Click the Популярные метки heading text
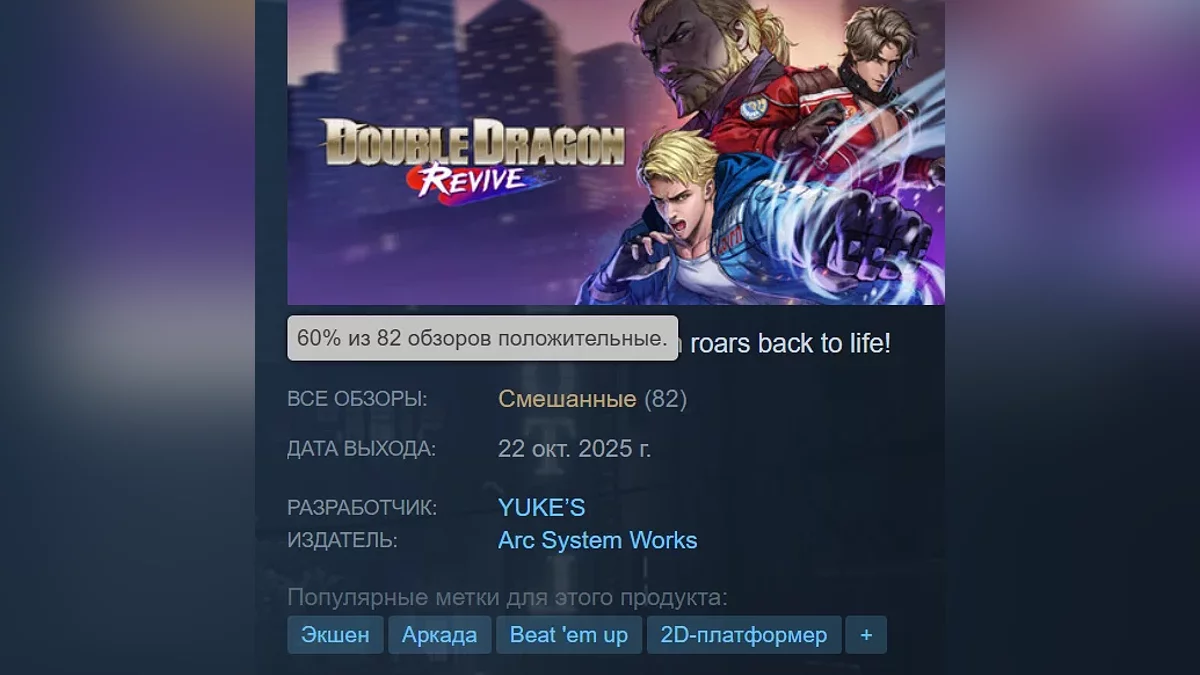This screenshot has width=1200, height=675. pos(507,598)
